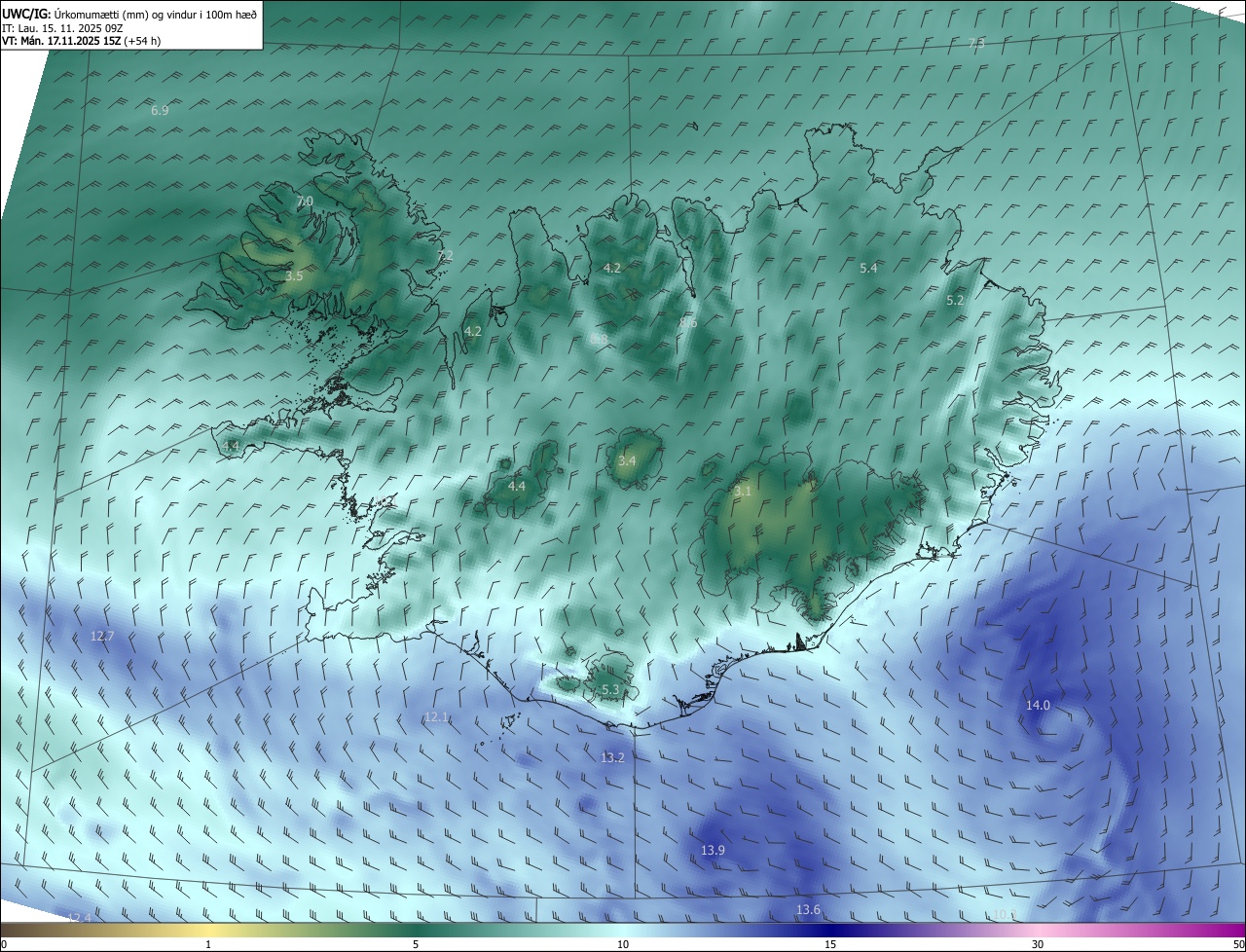Click the 3.1 value on the Vatnajökull glacier
Screen dimensions: 1246x952
click(x=743, y=492)
